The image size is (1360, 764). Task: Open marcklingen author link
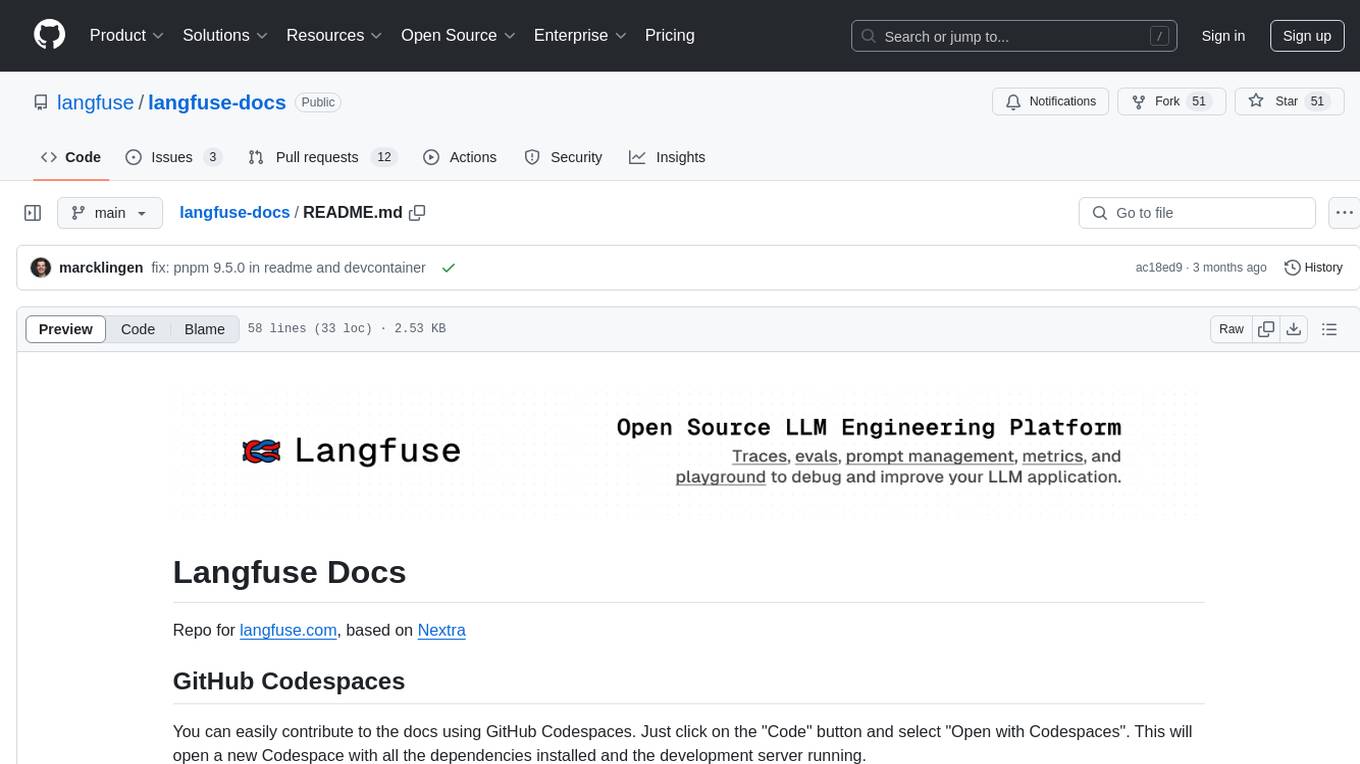[101, 268]
